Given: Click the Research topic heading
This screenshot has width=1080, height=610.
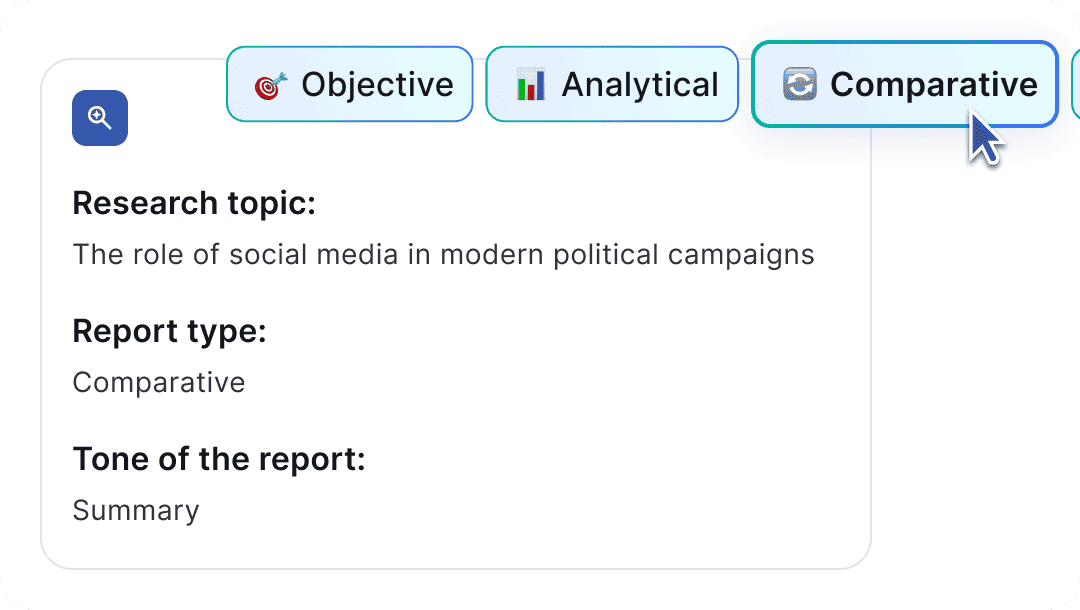Looking at the screenshot, I should 194,203.
